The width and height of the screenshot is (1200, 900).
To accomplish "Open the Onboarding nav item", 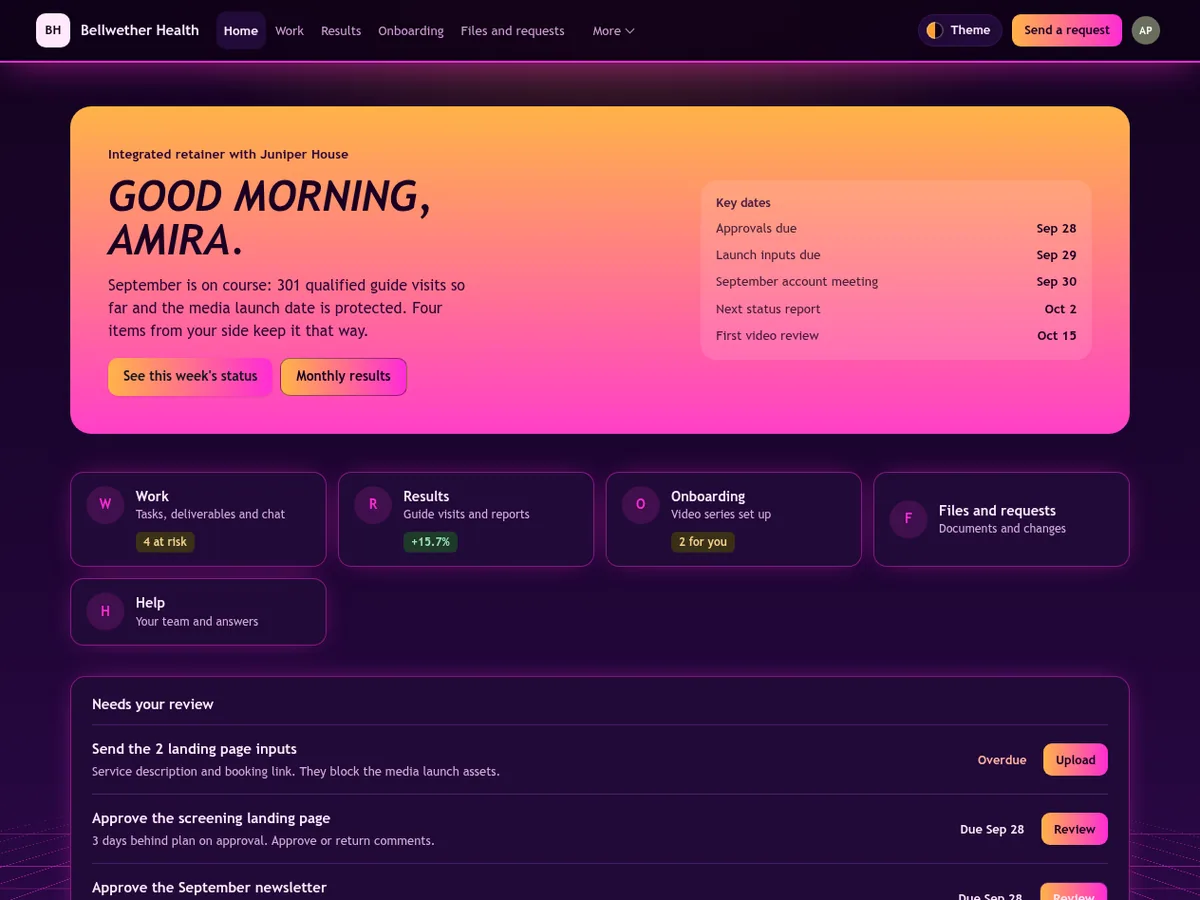I will tap(411, 31).
